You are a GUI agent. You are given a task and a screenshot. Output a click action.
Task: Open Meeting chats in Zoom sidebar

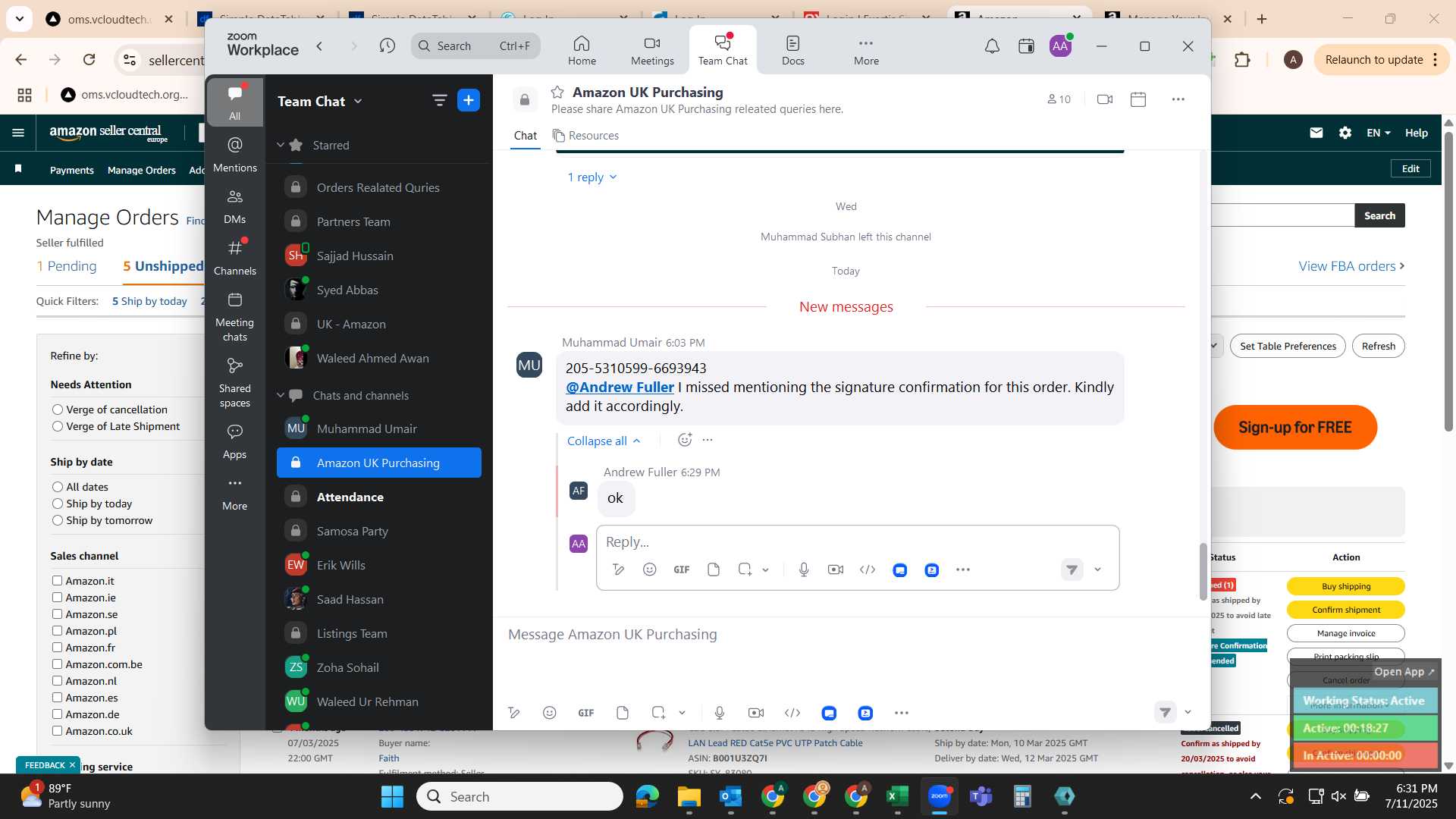pyautogui.click(x=234, y=317)
